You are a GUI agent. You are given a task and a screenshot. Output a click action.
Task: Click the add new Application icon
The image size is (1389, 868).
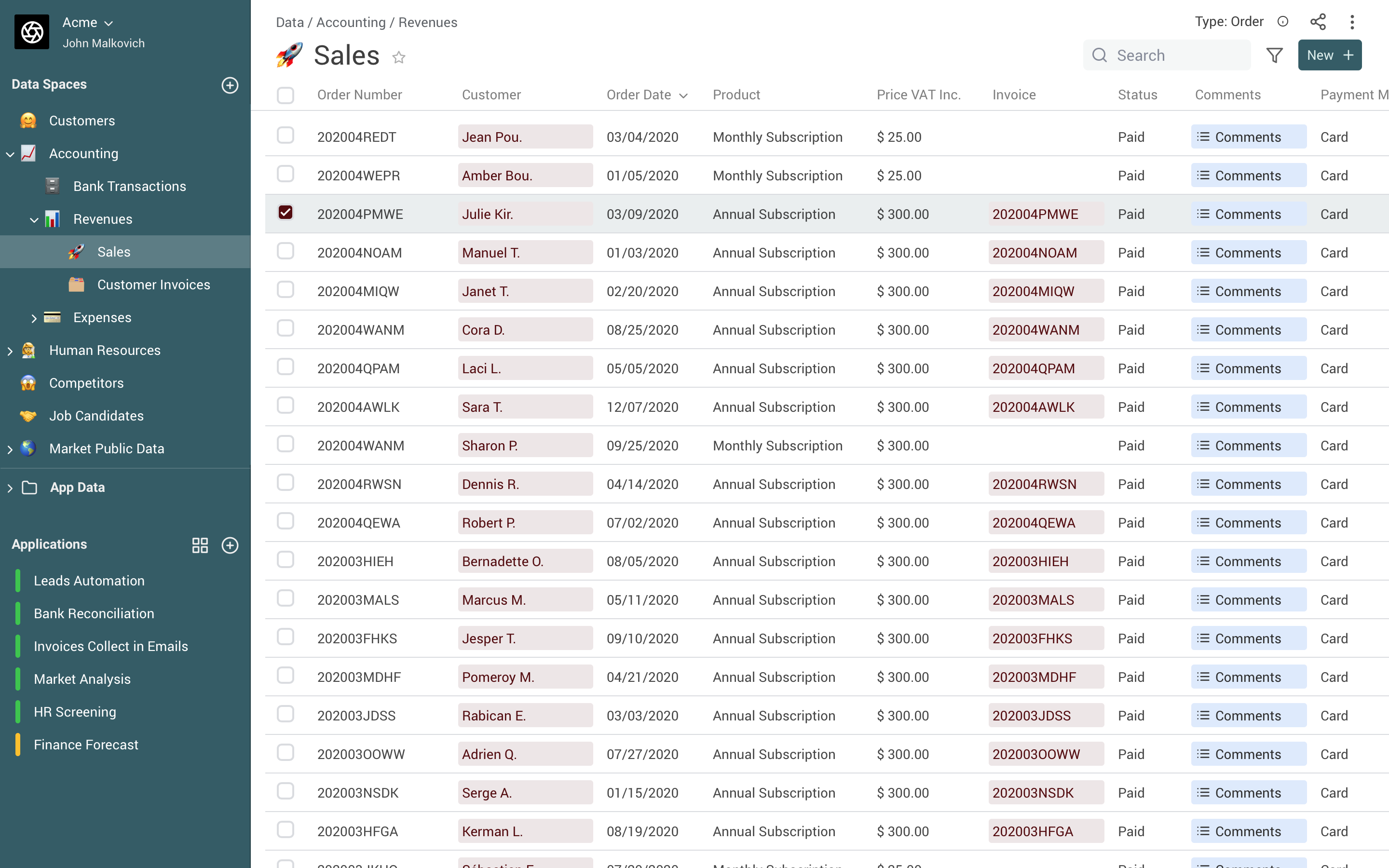[x=230, y=544]
